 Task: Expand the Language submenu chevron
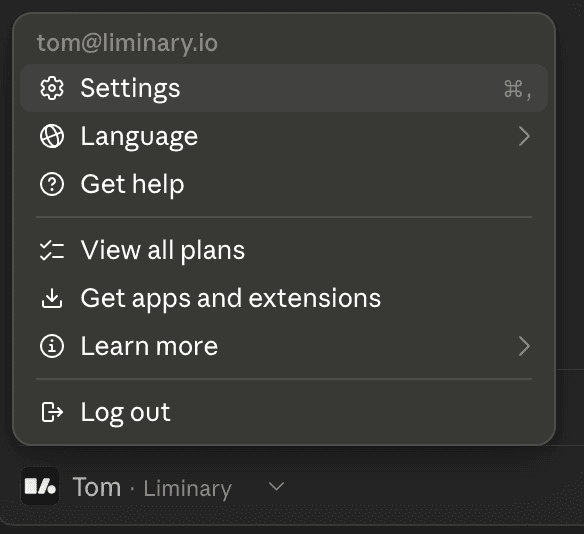pos(524,136)
